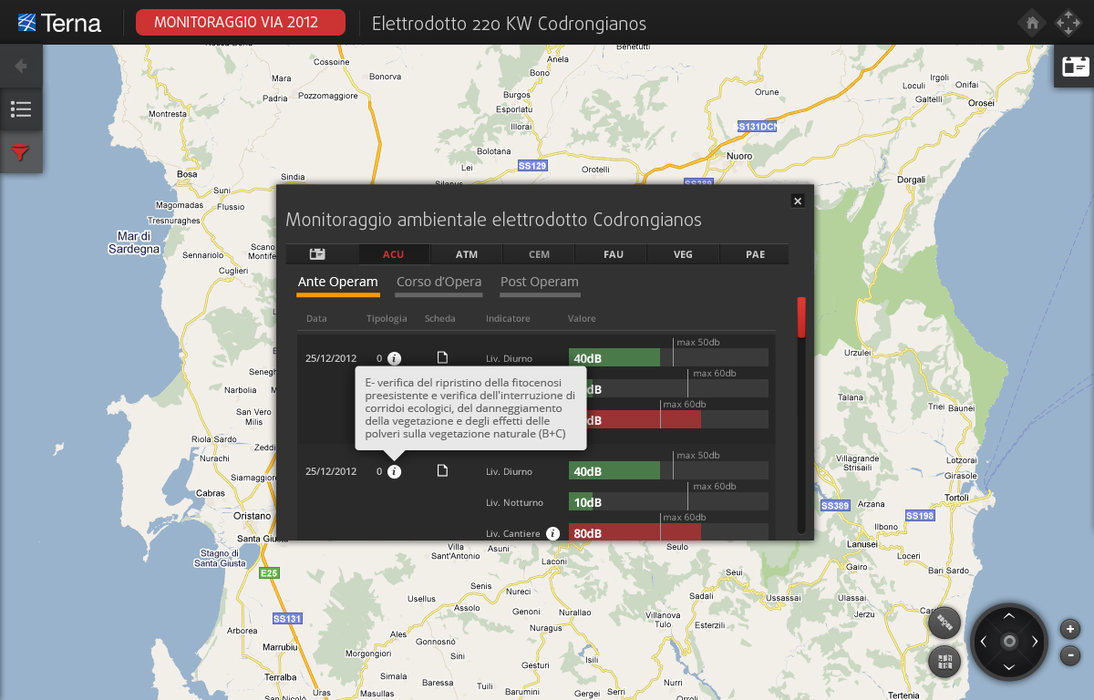1094x700 pixels.
Task: Select the ATM monitoring tab
Action: coord(466,254)
